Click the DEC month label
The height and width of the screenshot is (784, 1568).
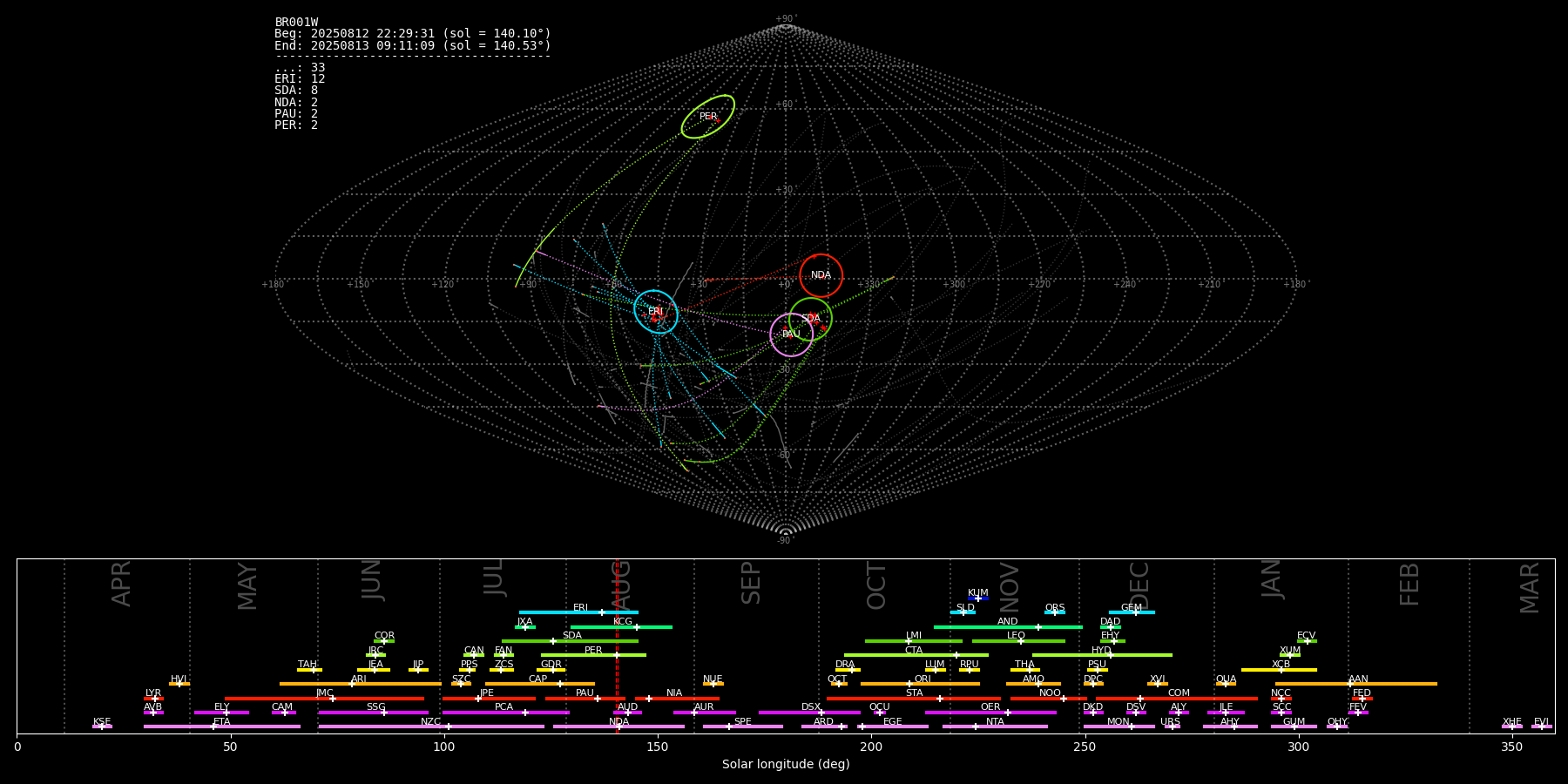(1139, 585)
